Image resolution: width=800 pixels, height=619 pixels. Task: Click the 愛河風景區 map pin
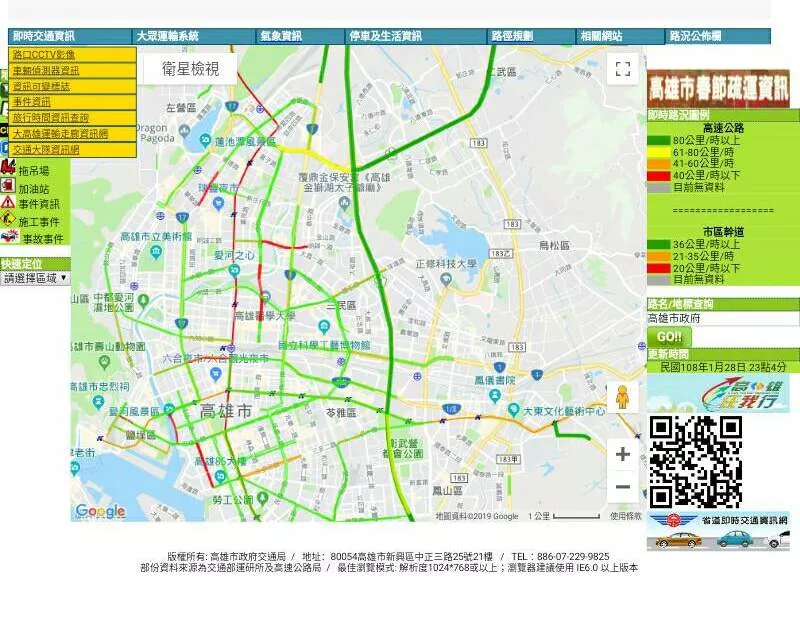click(169, 409)
